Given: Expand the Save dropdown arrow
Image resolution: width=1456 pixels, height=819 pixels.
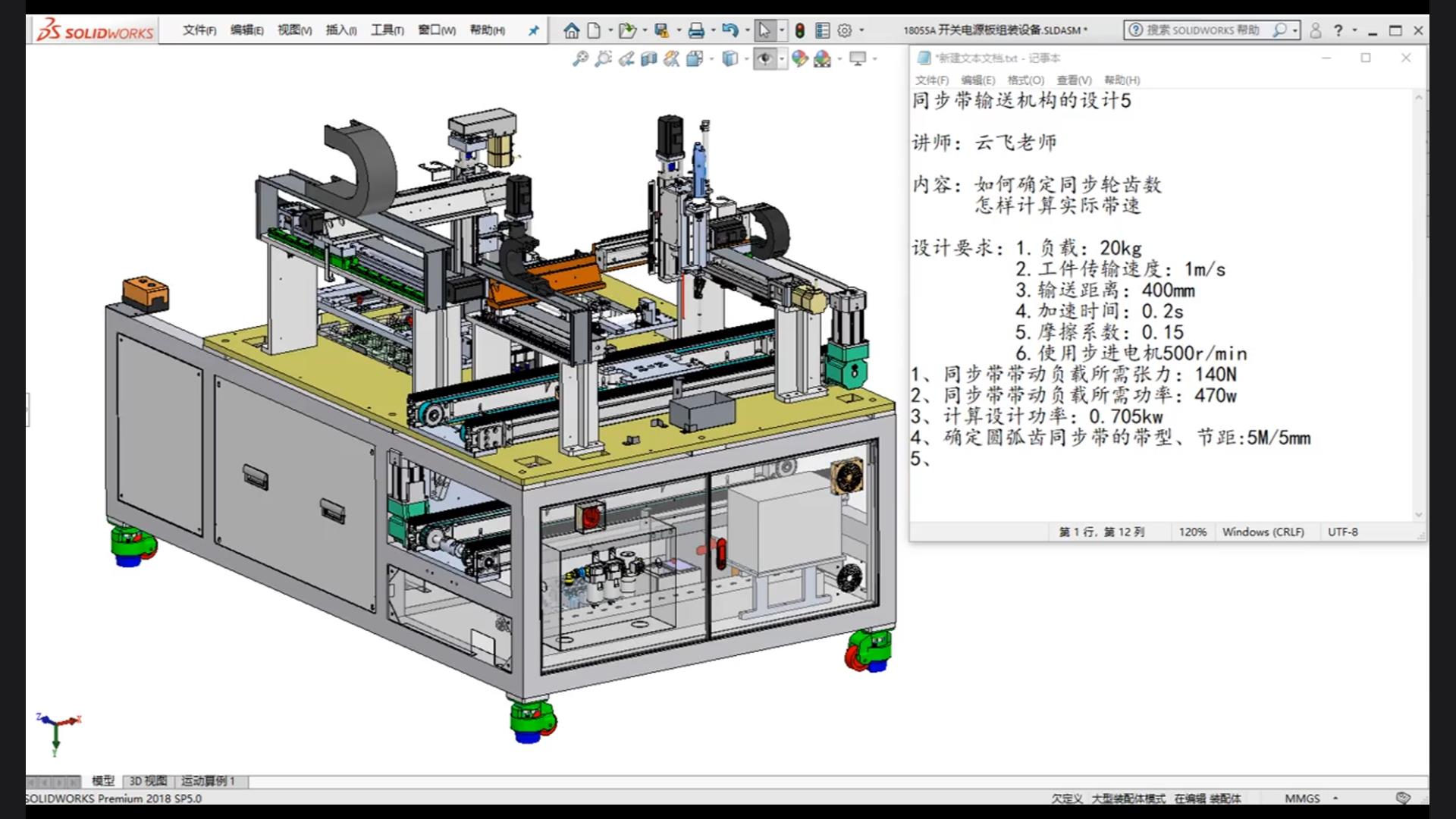Looking at the screenshot, I should click(x=679, y=30).
